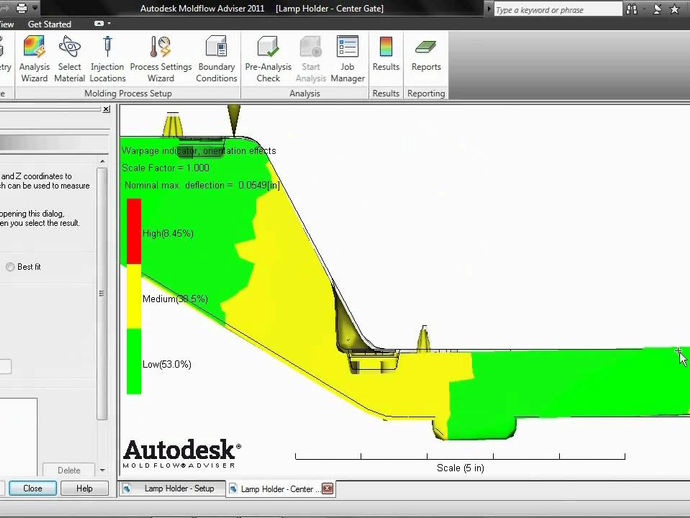Click the 'Low(53.0%)' legend label
This screenshot has height=518, width=690.
point(167,364)
